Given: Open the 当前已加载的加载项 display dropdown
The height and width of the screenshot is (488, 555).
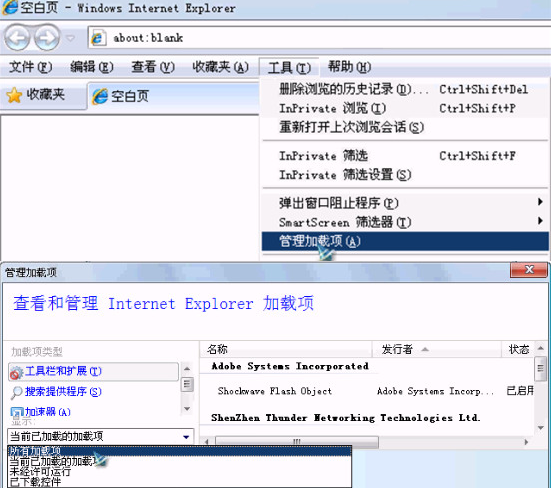Looking at the screenshot, I should pyautogui.click(x=101, y=436).
